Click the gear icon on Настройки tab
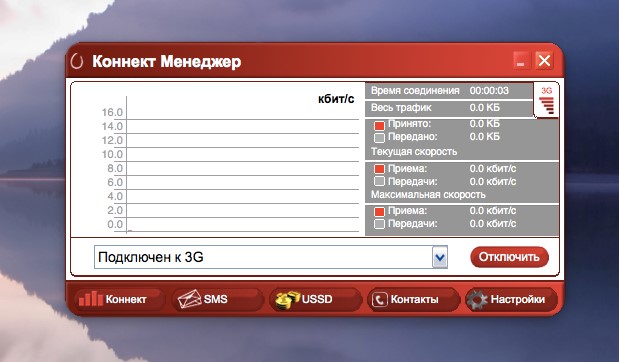 click(477, 300)
